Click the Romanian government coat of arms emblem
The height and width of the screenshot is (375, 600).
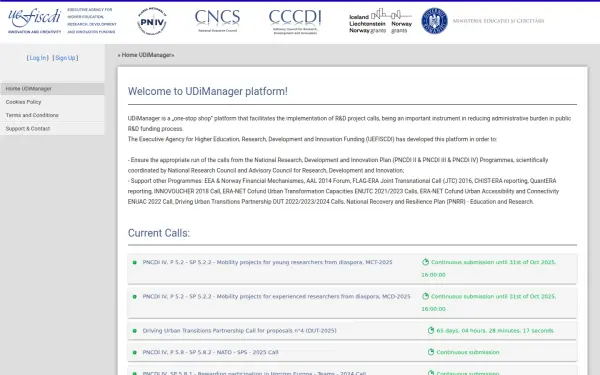click(434, 21)
